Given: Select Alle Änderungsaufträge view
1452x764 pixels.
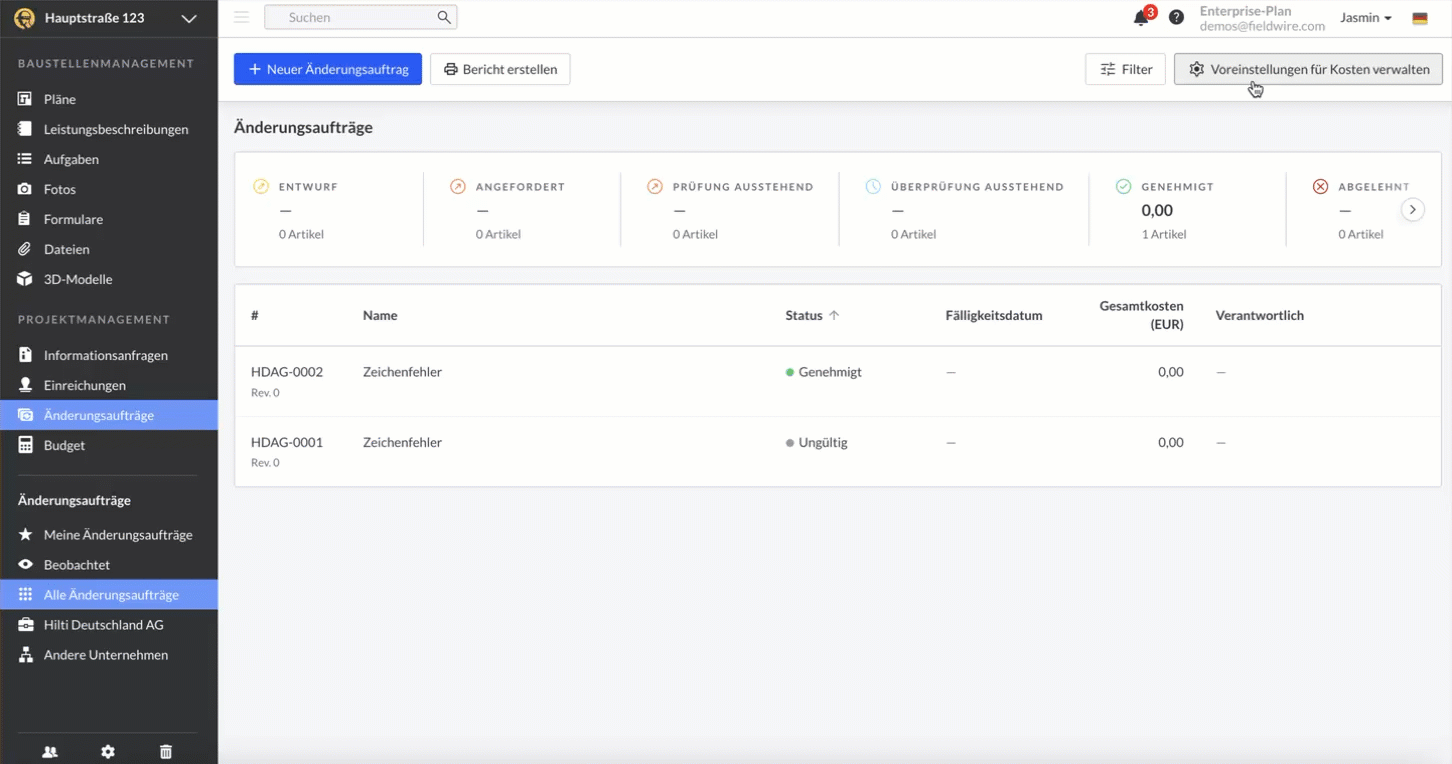Looking at the screenshot, I should 109,595.
